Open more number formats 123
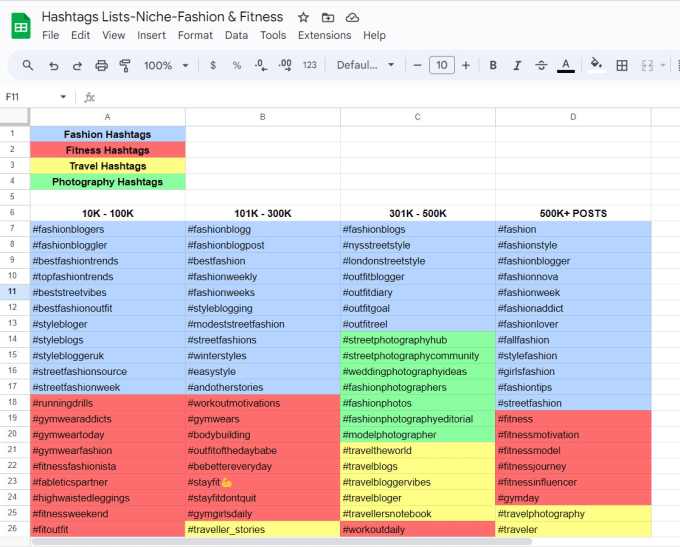The height and width of the screenshot is (547, 680). (310, 66)
